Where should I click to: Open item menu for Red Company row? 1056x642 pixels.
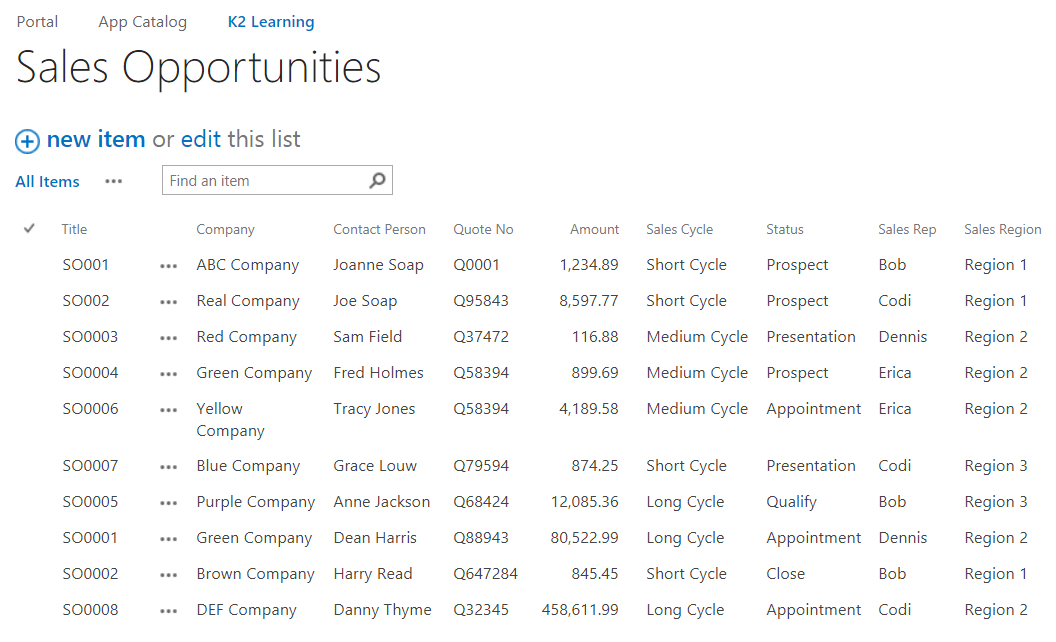coord(168,338)
